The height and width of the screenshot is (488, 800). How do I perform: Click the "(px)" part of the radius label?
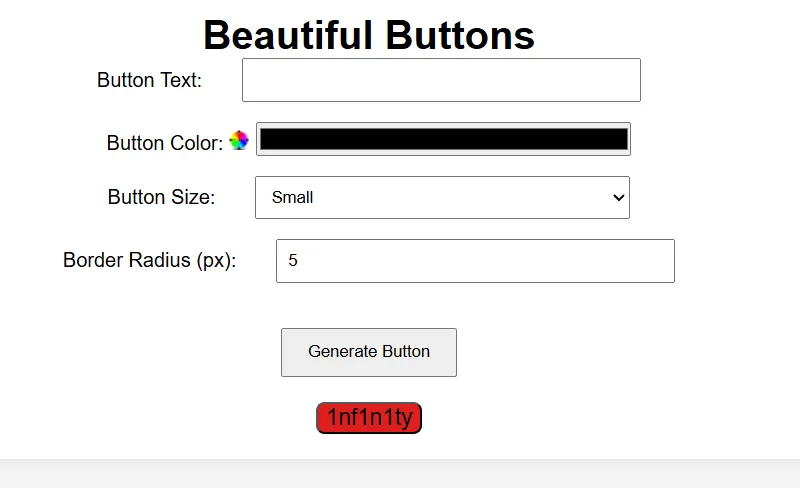(x=212, y=260)
